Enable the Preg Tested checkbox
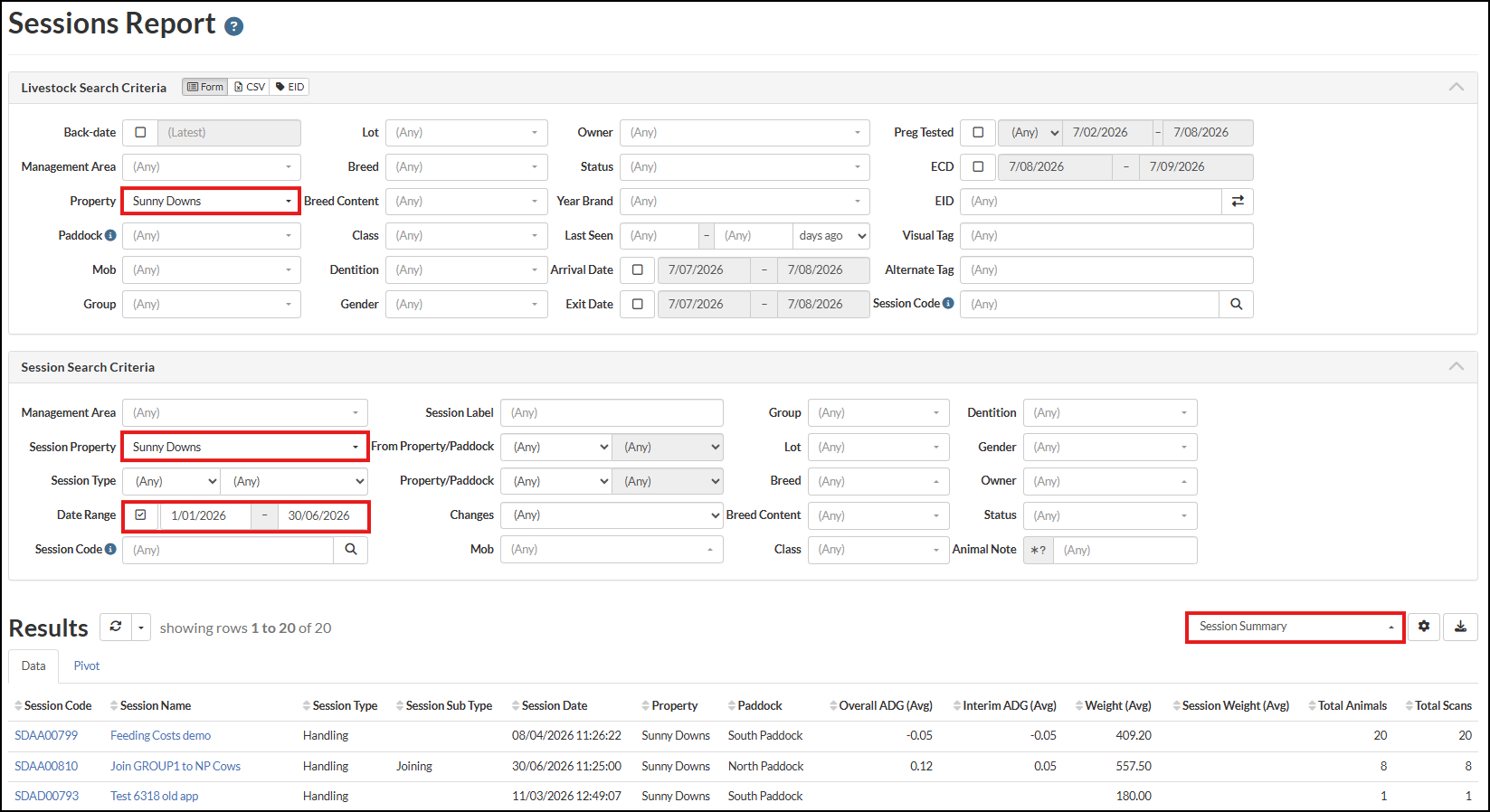The image size is (1490, 812). [x=978, y=132]
